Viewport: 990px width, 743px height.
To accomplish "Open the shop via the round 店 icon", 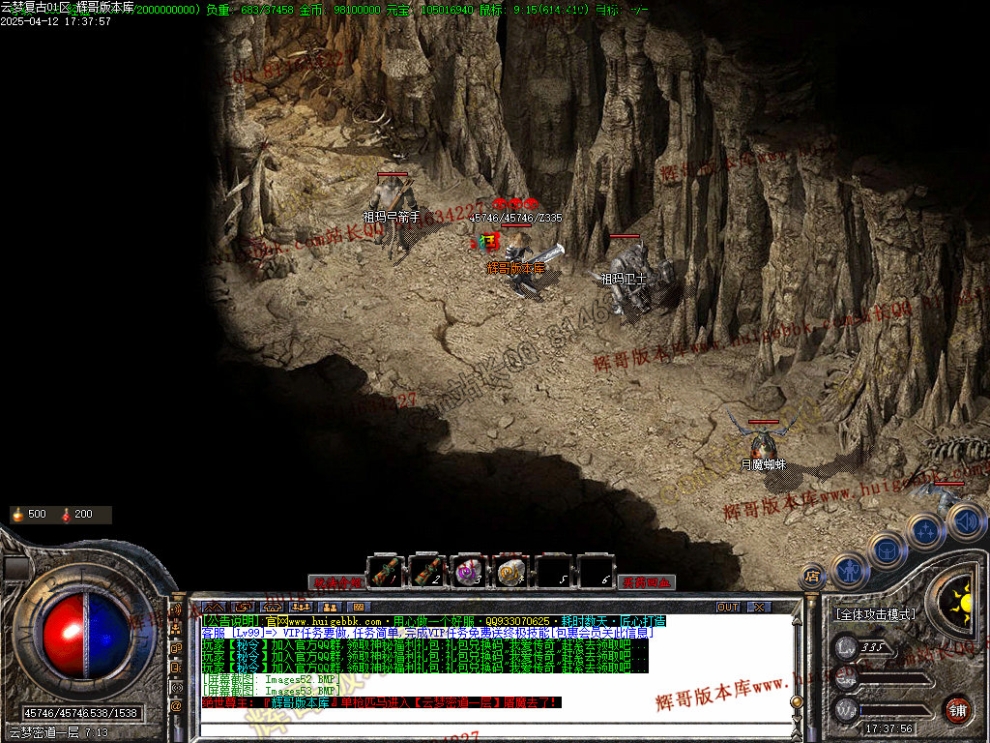I will coord(813,576).
